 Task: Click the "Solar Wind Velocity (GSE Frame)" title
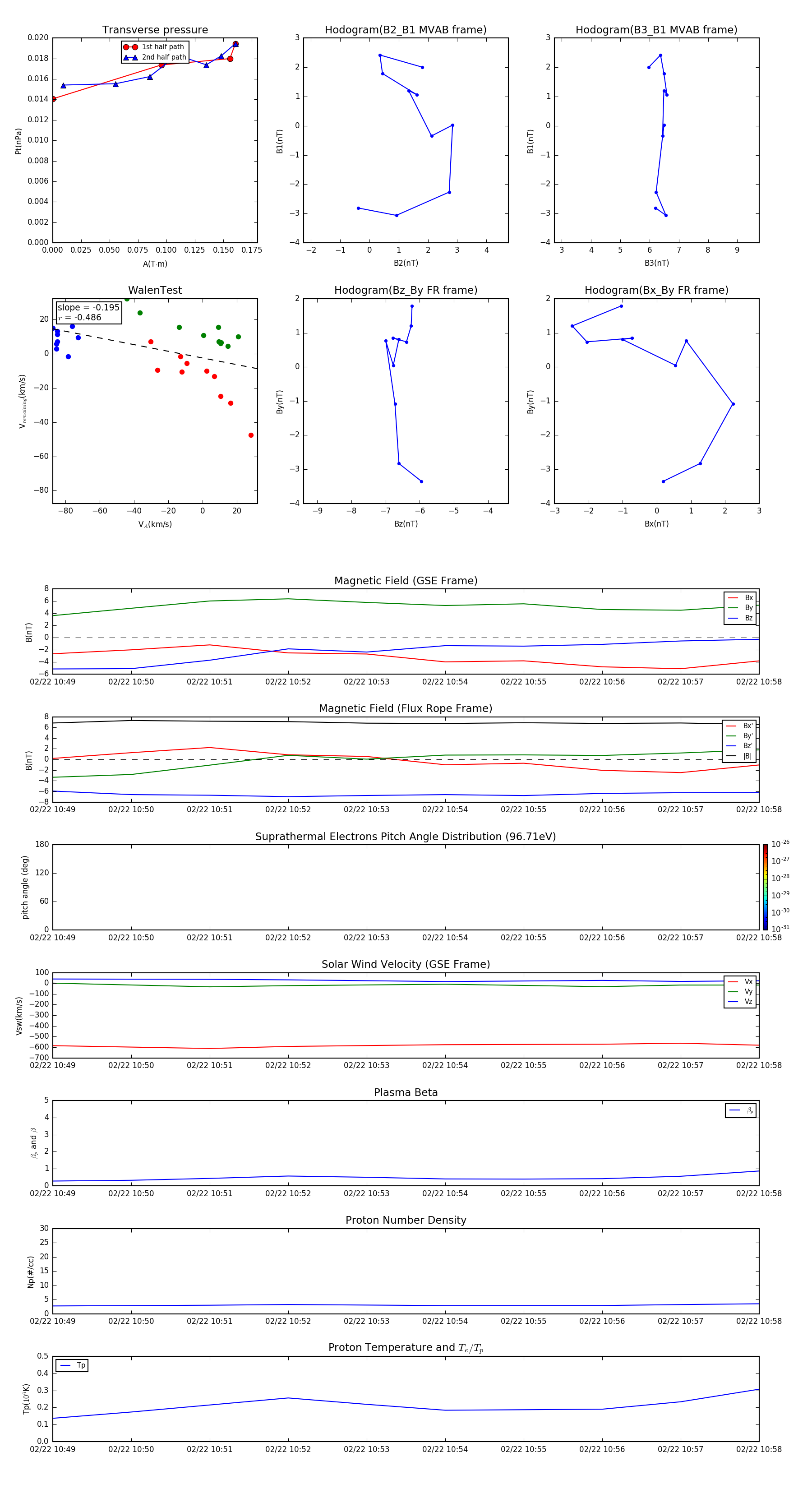(406, 965)
